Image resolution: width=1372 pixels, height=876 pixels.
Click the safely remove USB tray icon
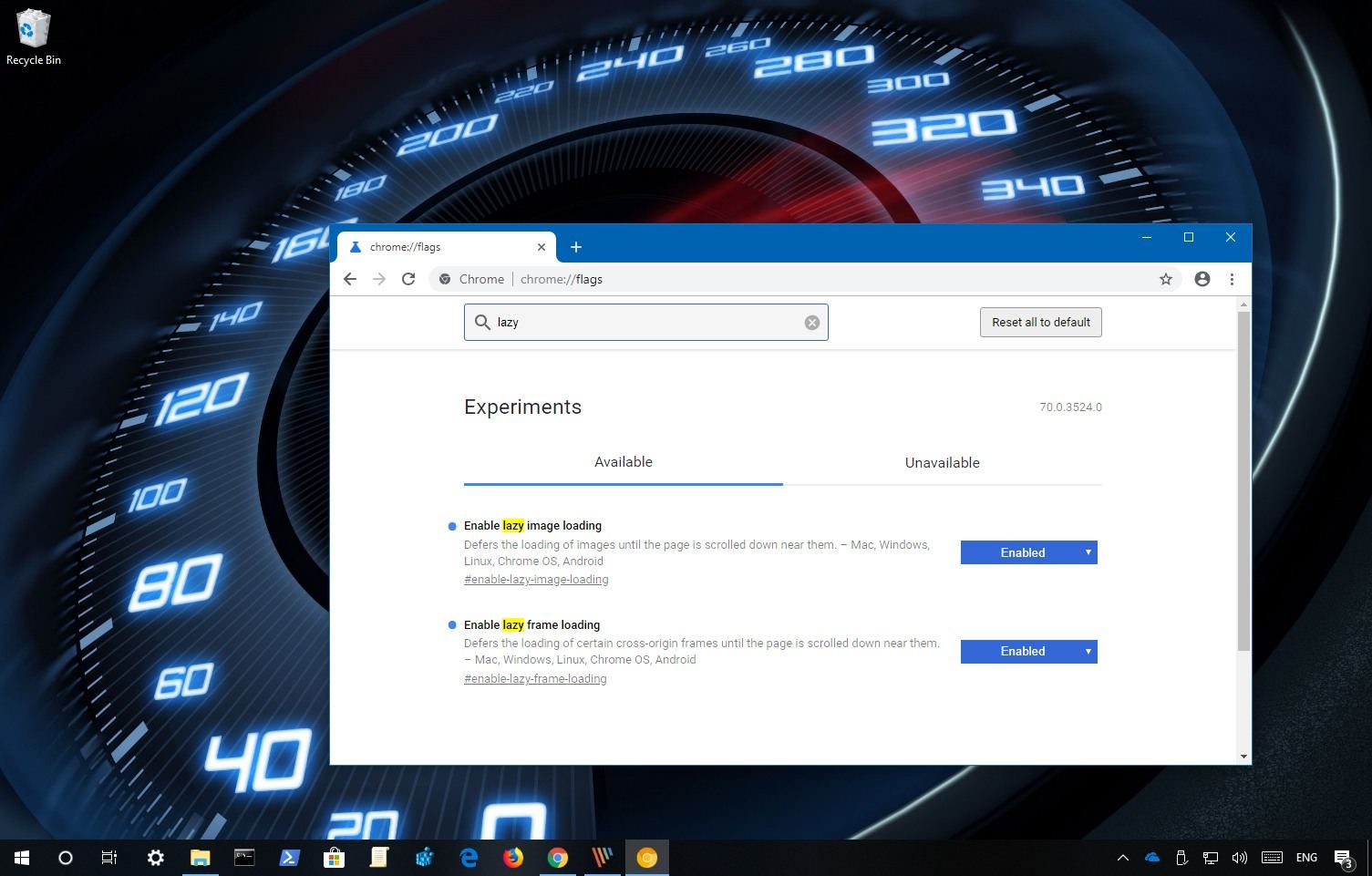point(1181,858)
